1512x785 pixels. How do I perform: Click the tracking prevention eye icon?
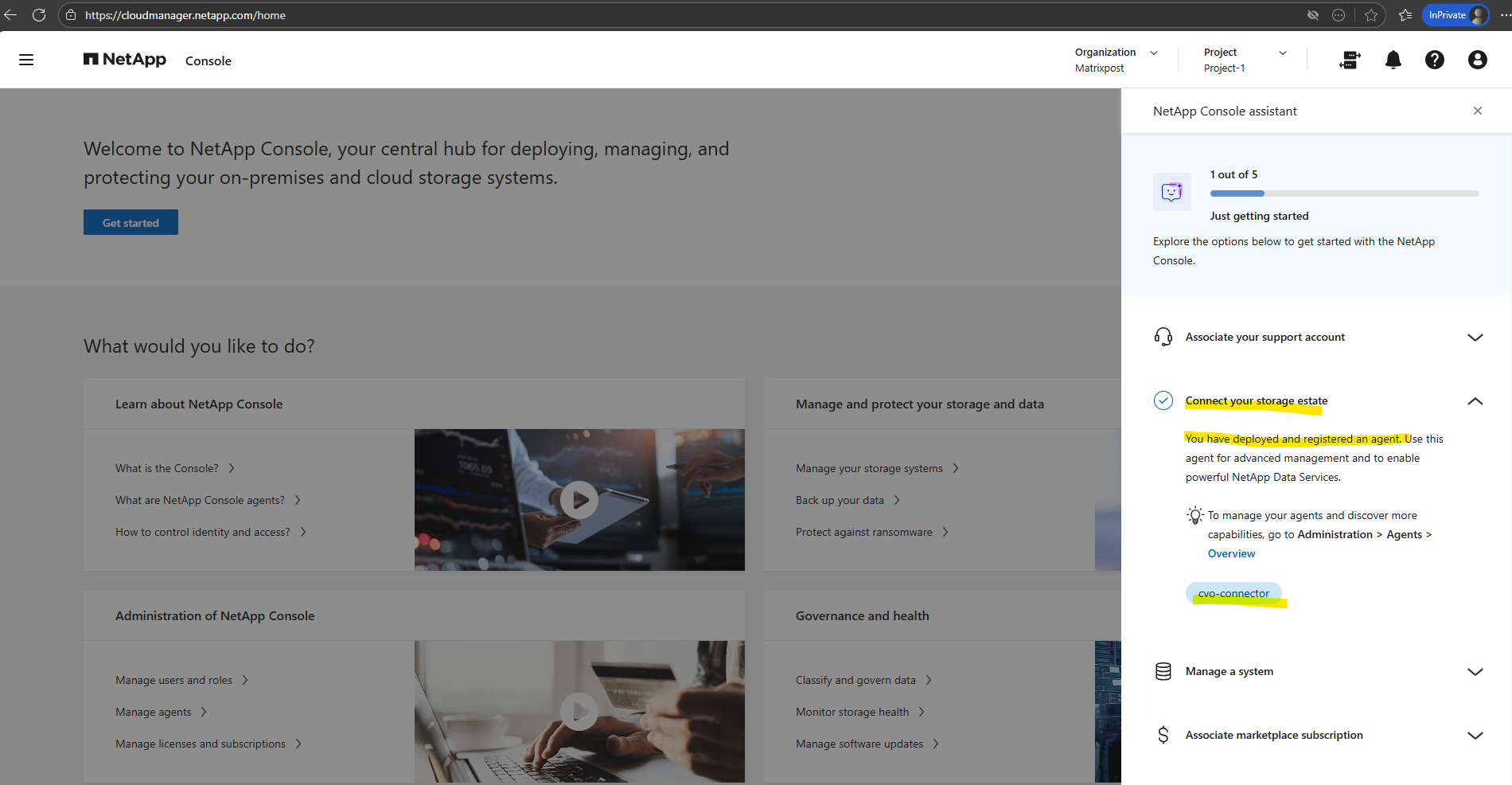1313,15
